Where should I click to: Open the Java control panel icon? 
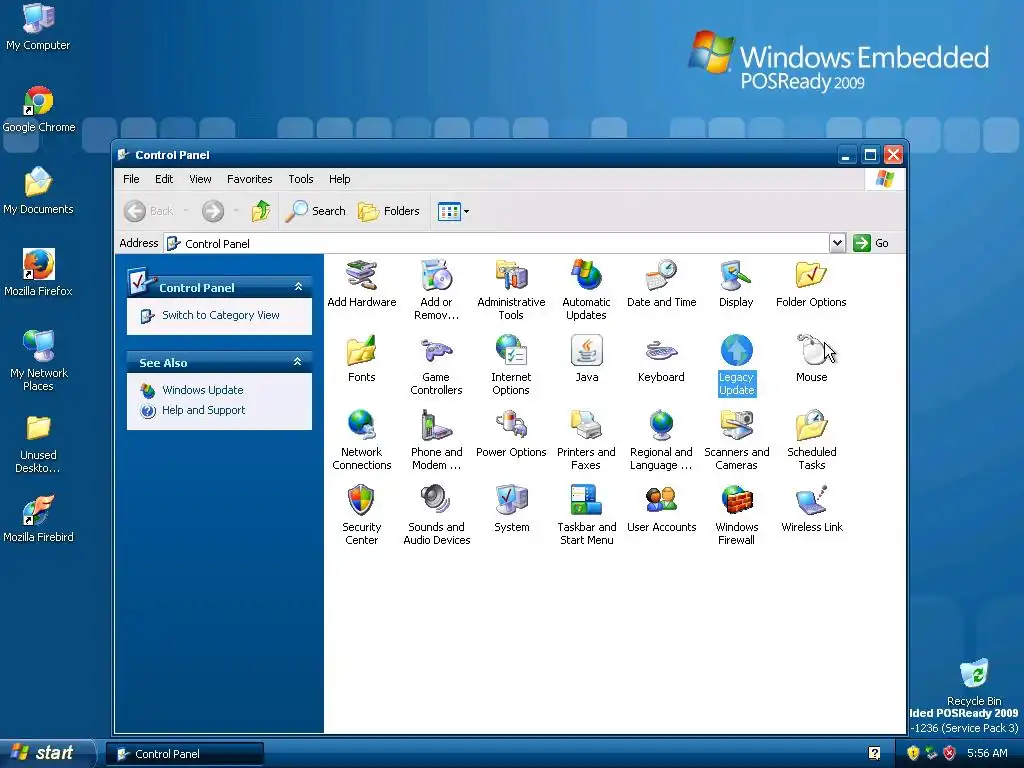586,359
